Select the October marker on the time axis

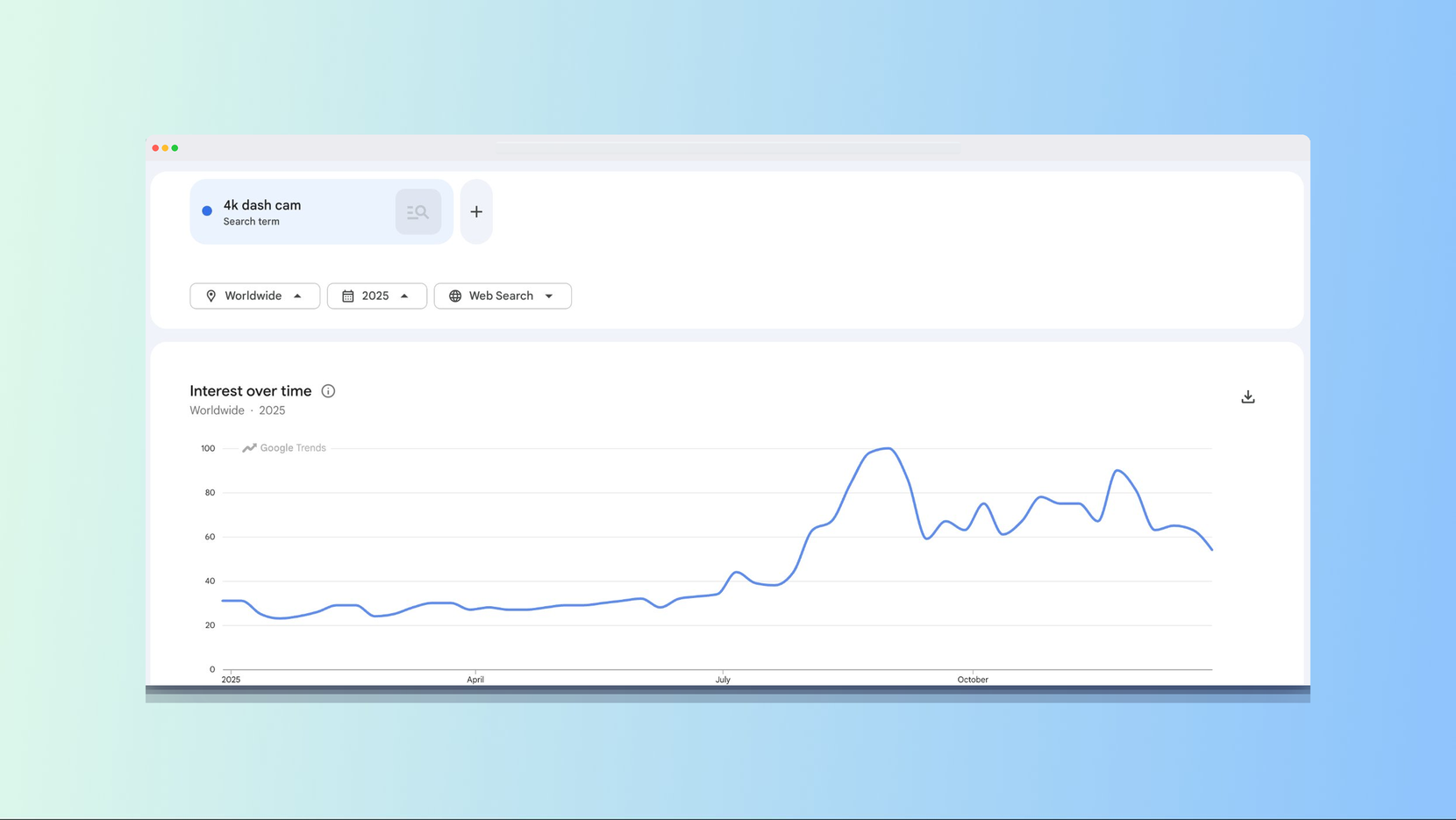[x=972, y=679]
